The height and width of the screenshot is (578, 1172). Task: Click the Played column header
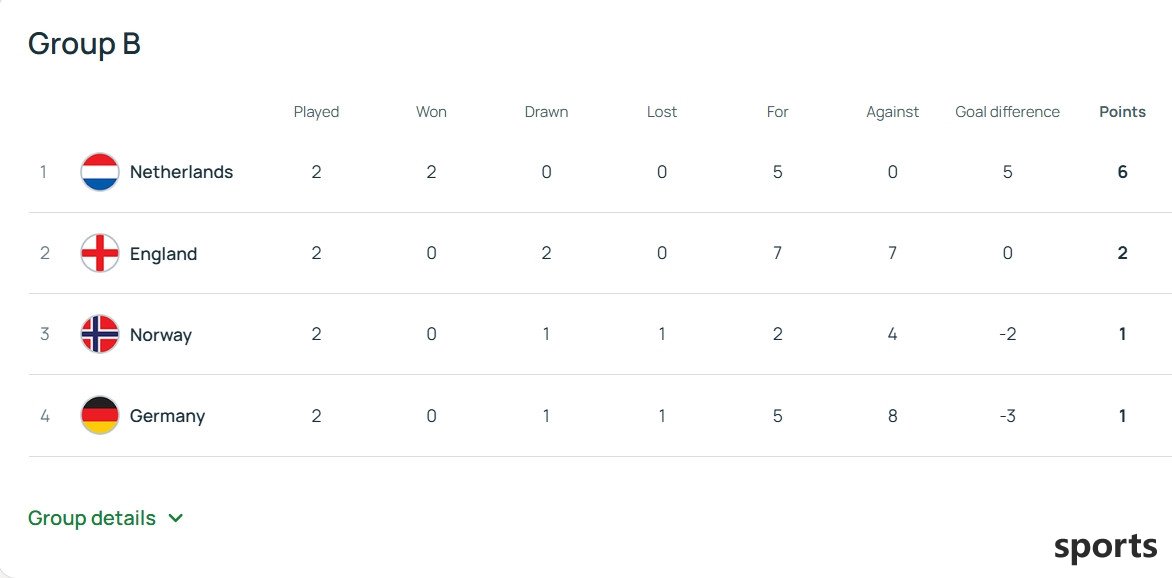pos(316,112)
